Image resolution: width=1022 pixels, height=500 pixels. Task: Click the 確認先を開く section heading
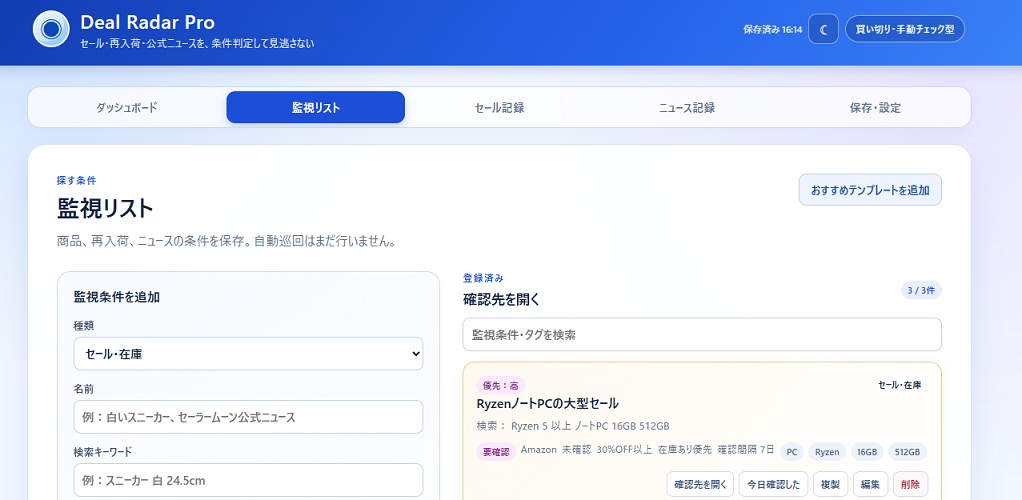point(501,300)
